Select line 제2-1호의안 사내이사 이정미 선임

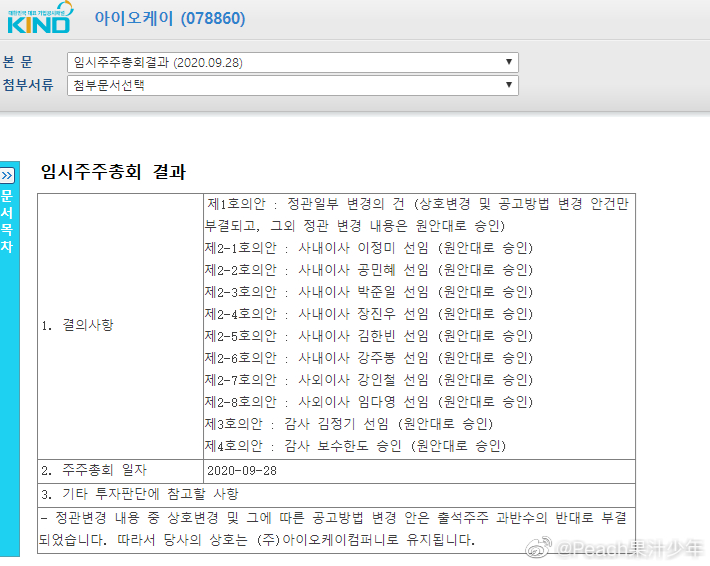369,248
